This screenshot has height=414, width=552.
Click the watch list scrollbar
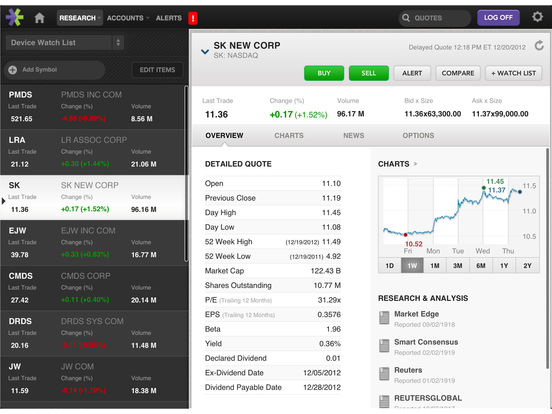coord(186,174)
